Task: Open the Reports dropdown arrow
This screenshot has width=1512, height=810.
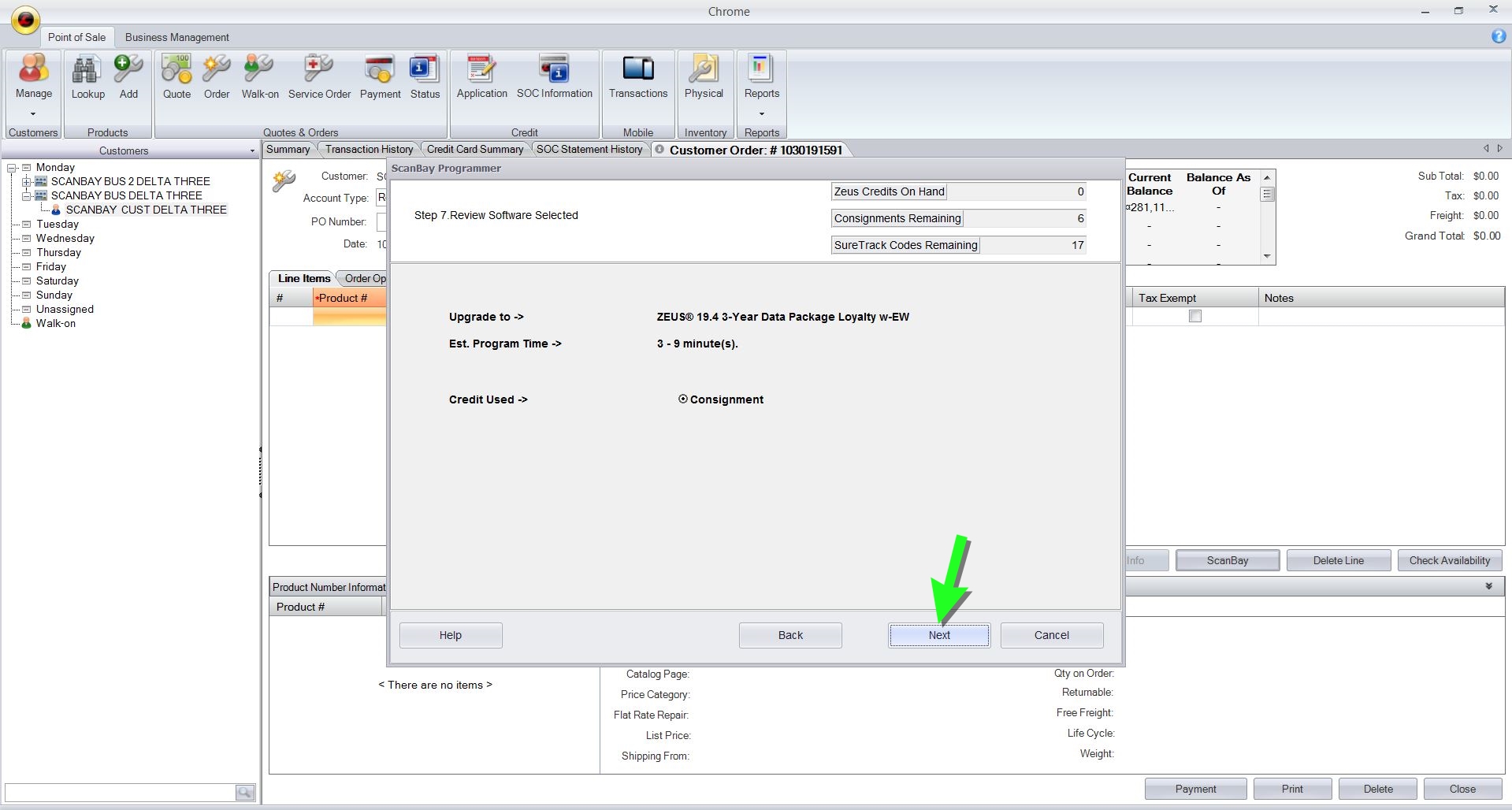Action: click(761, 113)
